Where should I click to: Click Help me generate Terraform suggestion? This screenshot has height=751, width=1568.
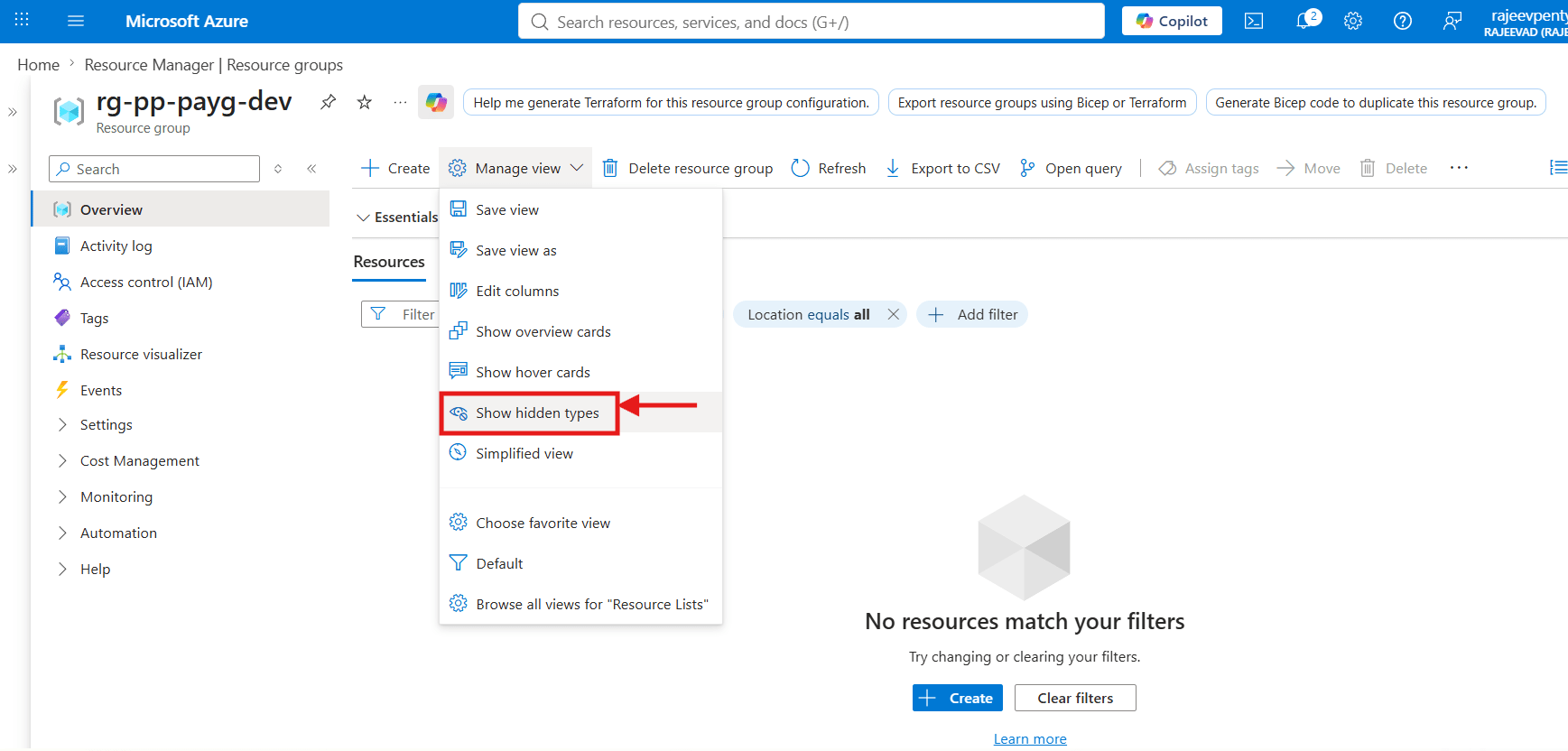coord(672,102)
